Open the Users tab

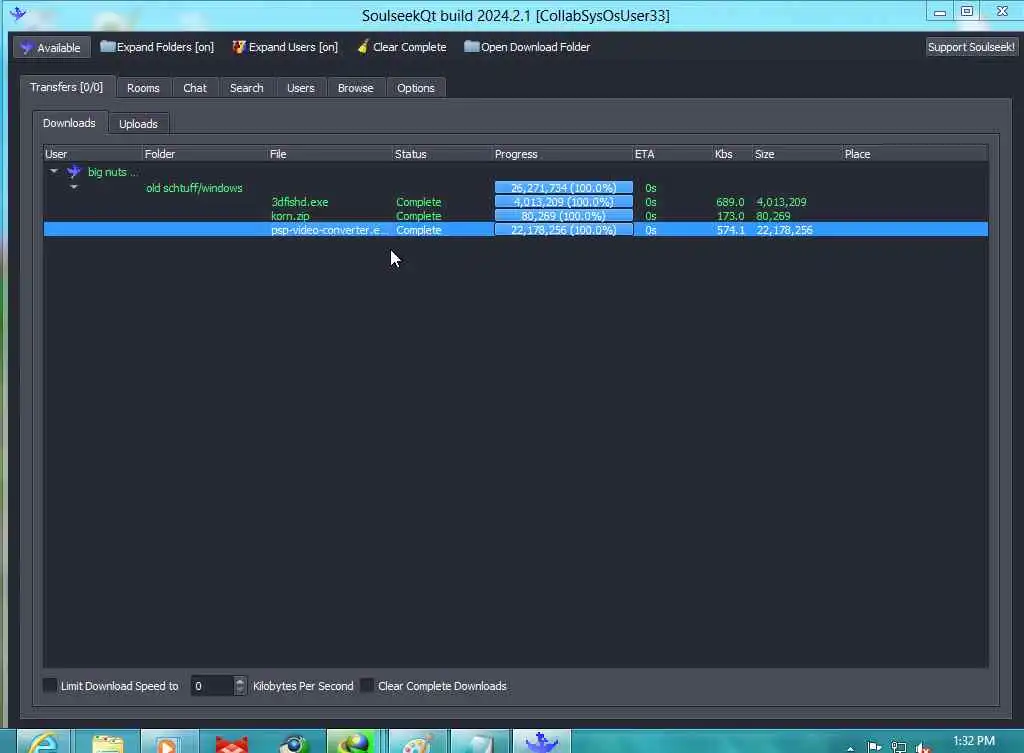pyautogui.click(x=300, y=88)
